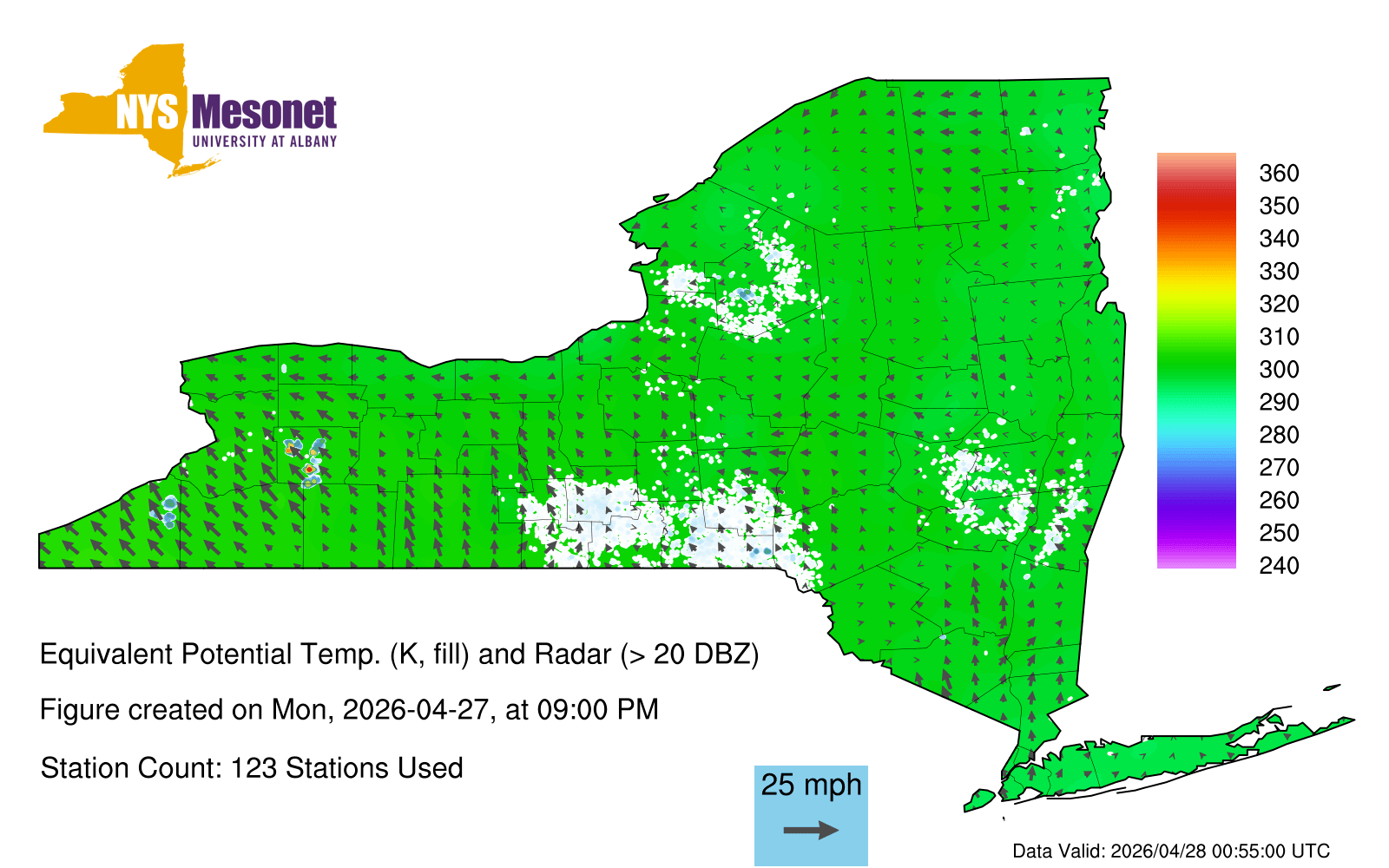The height and width of the screenshot is (868, 1389).
Task: Click the twin blue radar dots on the southern border
Action: pos(761,551)
